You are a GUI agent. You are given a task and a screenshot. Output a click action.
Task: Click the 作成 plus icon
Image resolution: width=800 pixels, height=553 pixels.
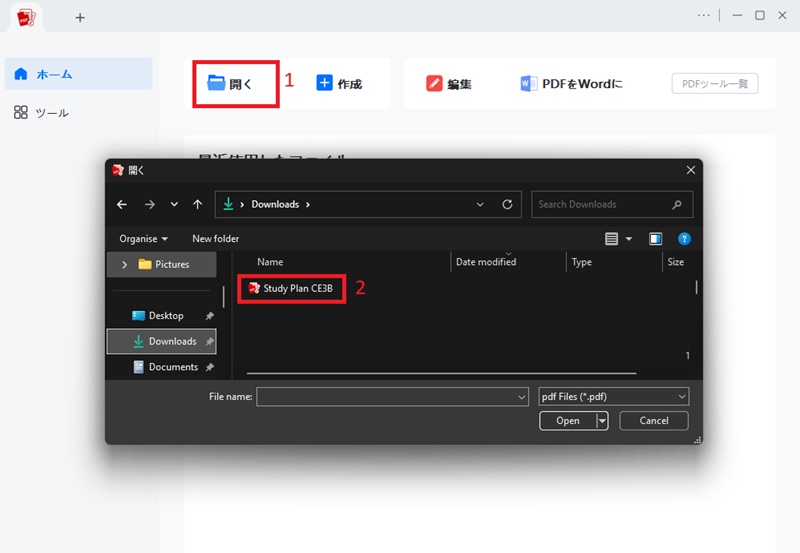(324, 83)
